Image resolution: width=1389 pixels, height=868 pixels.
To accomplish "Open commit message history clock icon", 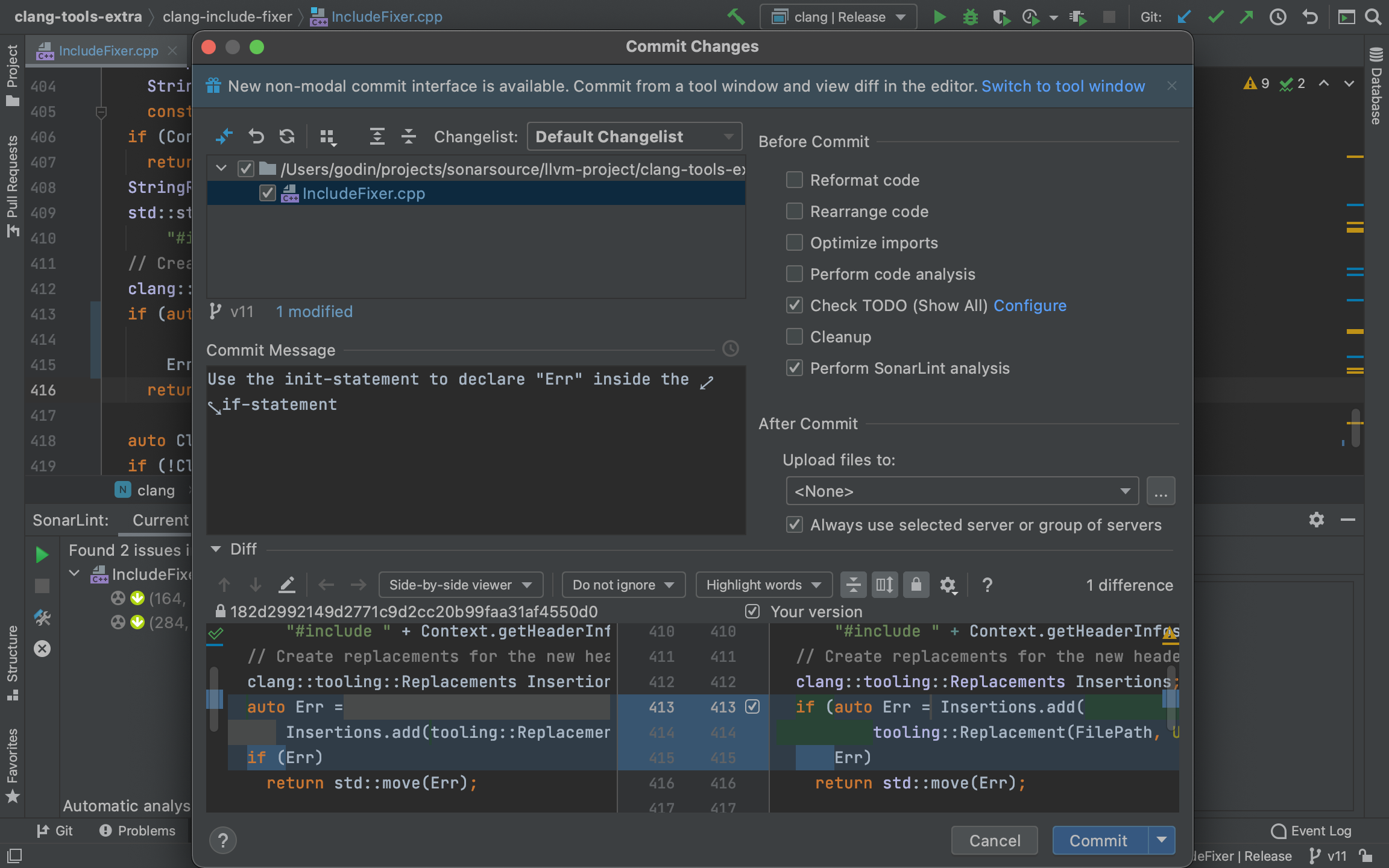I will coord(730,349).
